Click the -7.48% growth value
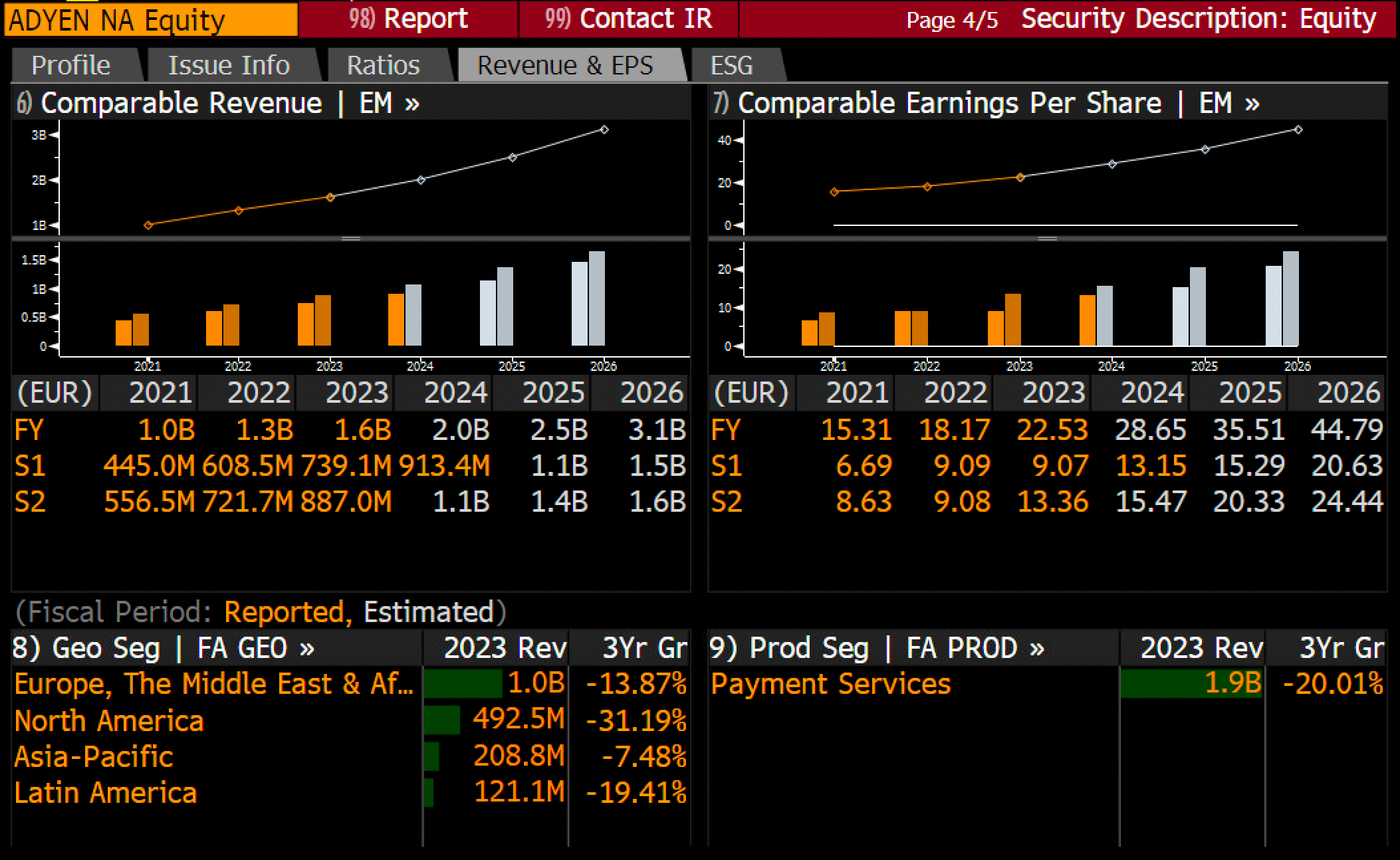 click(x=644, y=756)
